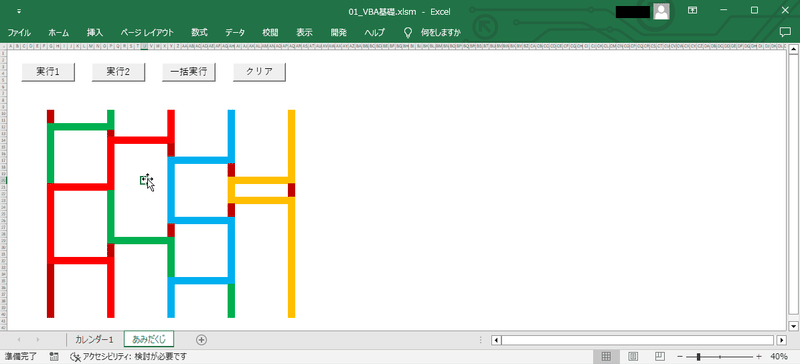800x364 pixels.
Task: Click the zoom out minus button
Action: [680, 356]
